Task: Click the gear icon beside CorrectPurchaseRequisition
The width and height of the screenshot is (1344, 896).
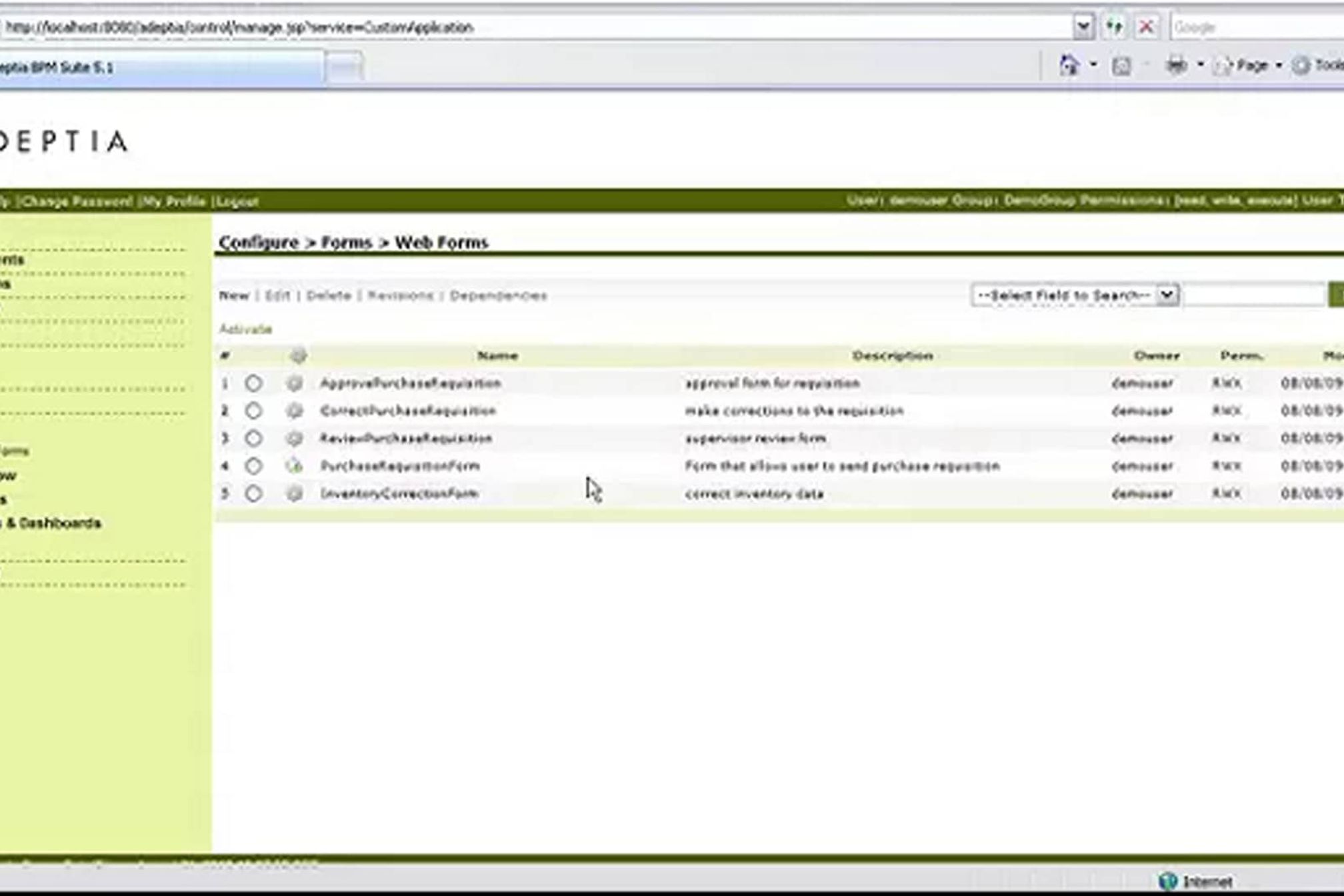Action: pyautogui.click(x=294, y=411)
